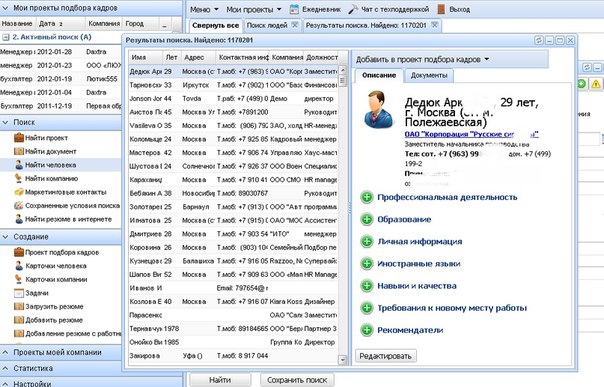Screen dimensions: 604x387
Task: Expand the Личная информация section
Action: tap(367, 241)
